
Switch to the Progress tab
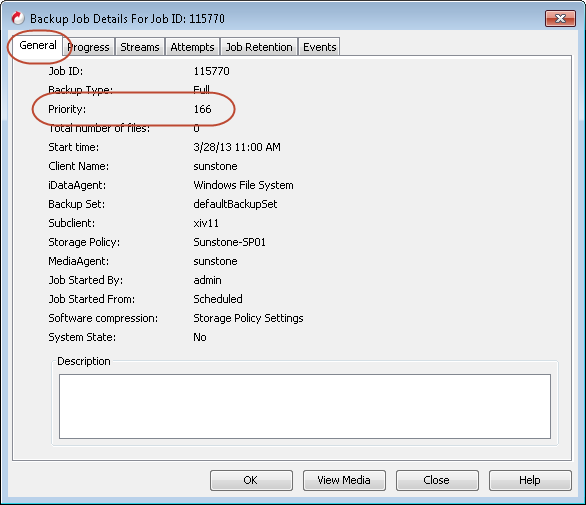click(x=88, y=47)
